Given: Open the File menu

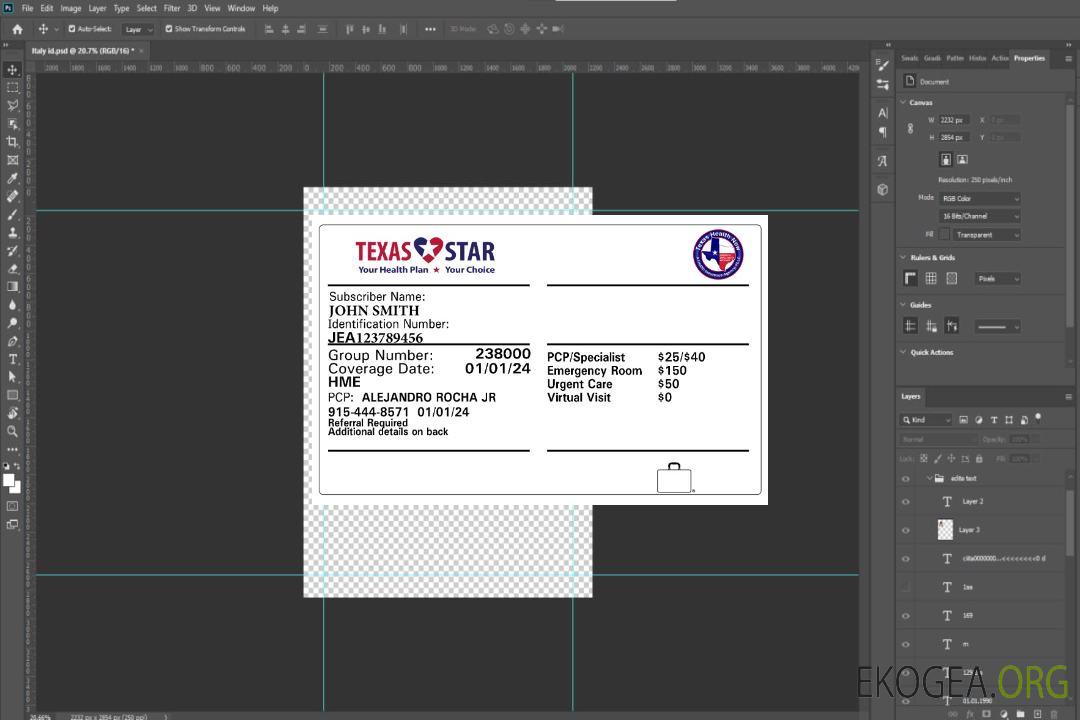Looking at the screenshot, I should (27, 8).
